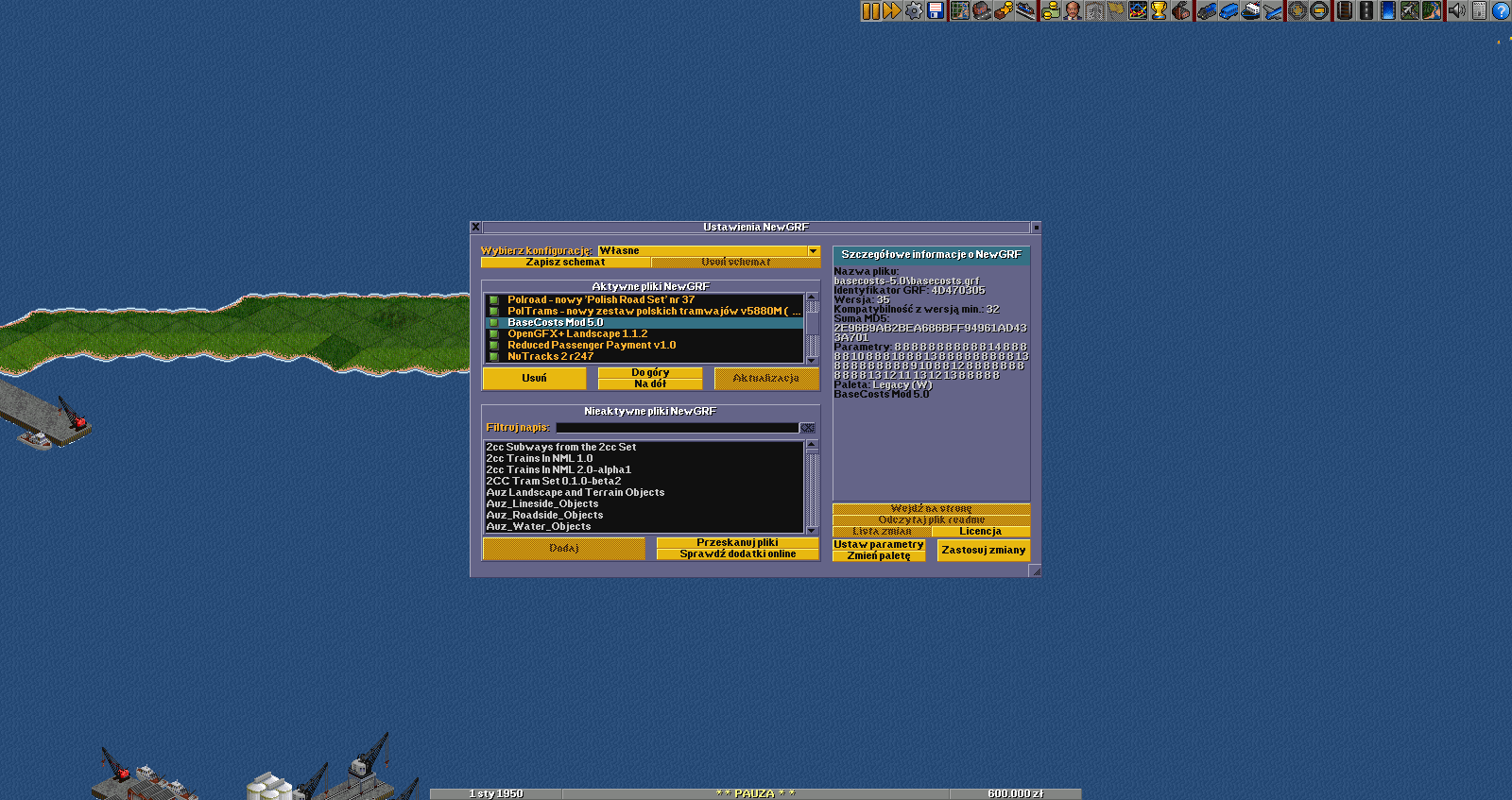Click the active NewGRF list scroll-down arrow
This screenshot has width=1512, height=800.
click(x=812, y=360)
